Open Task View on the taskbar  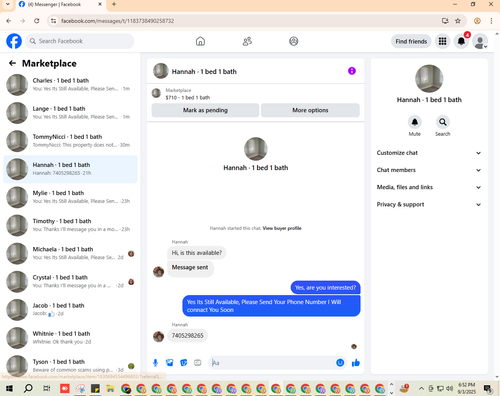pyautogui.click(x=47, y=388)
